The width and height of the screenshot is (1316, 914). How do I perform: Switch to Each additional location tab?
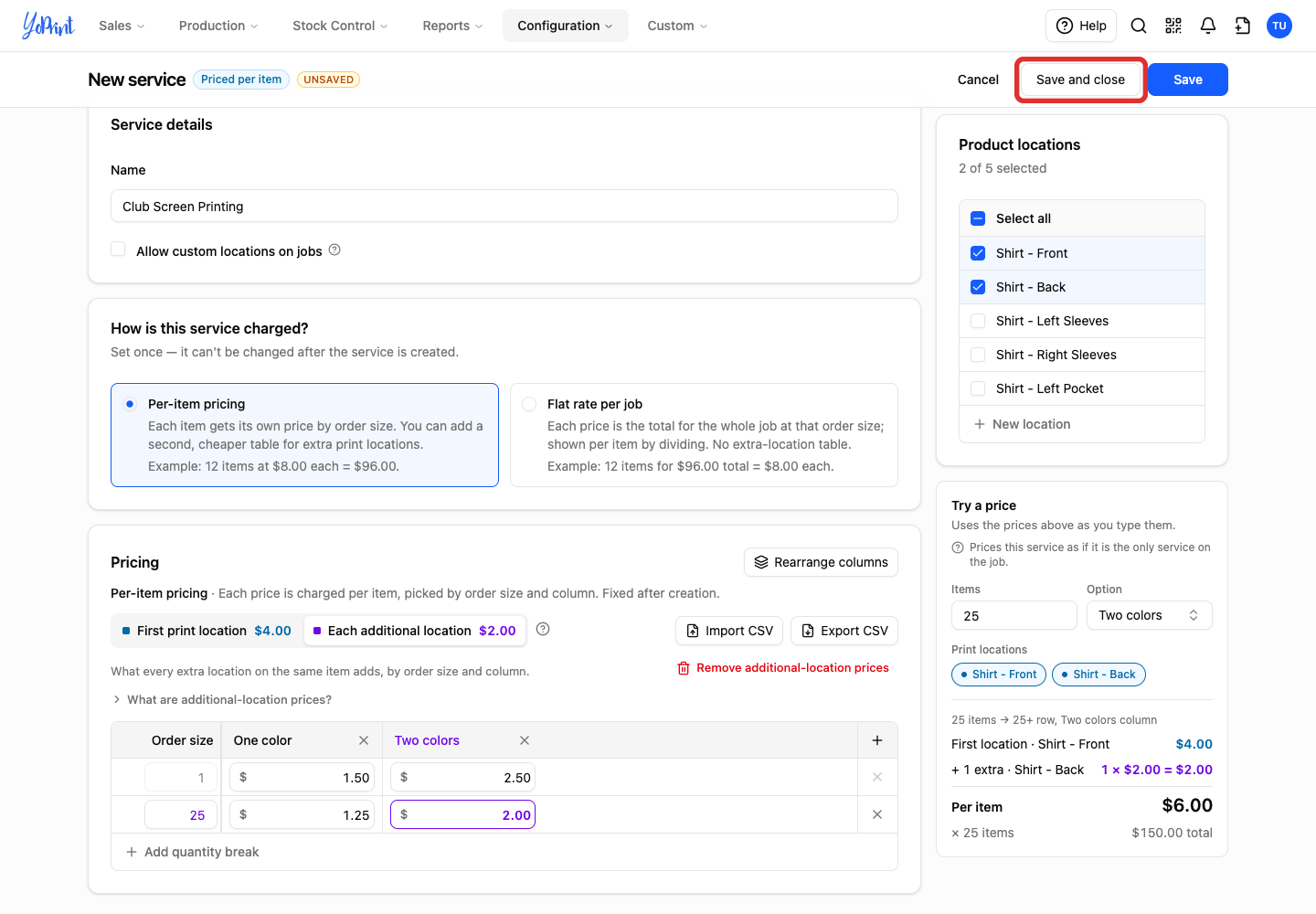[414, 631]
